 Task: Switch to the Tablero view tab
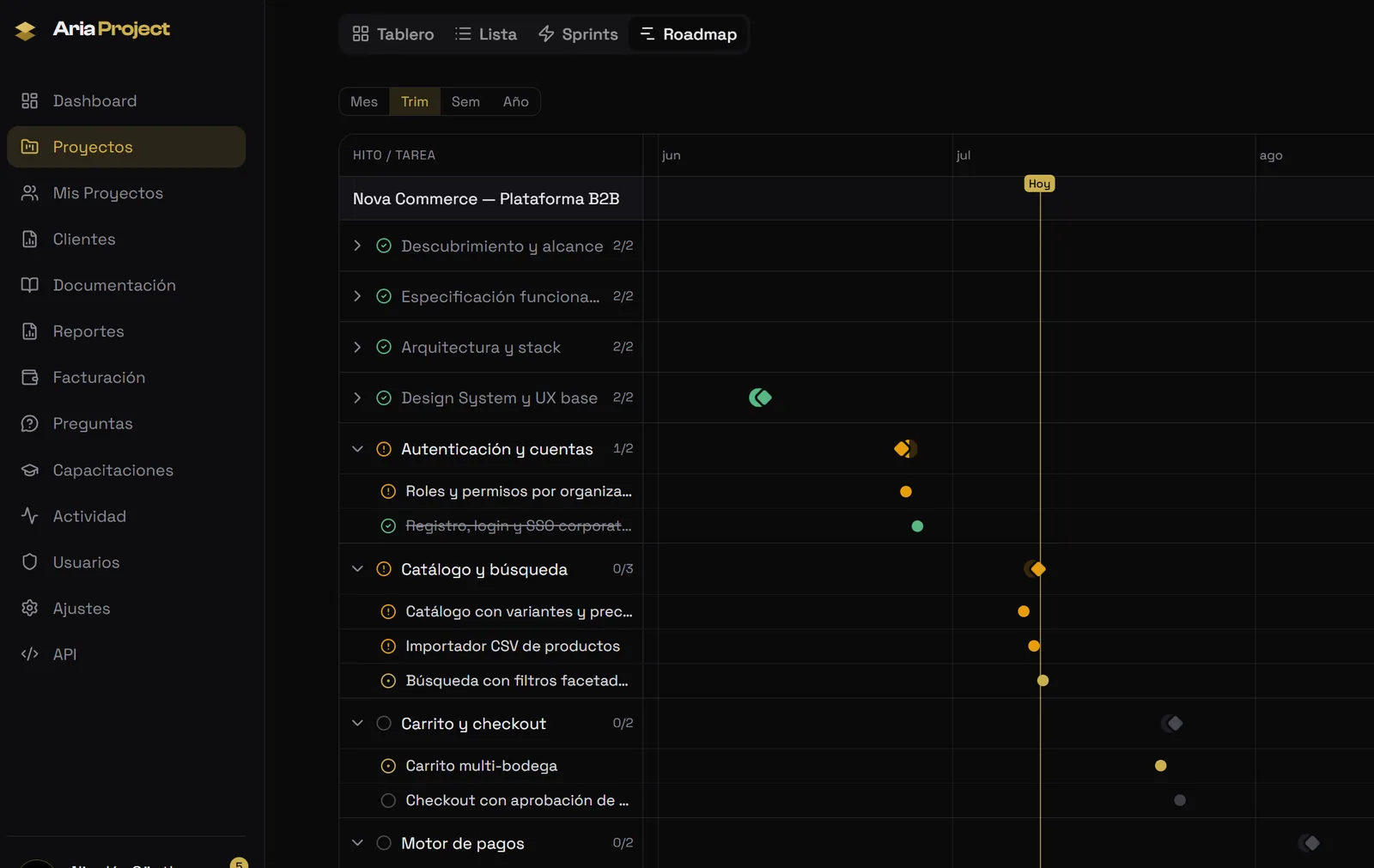point(393,34)
